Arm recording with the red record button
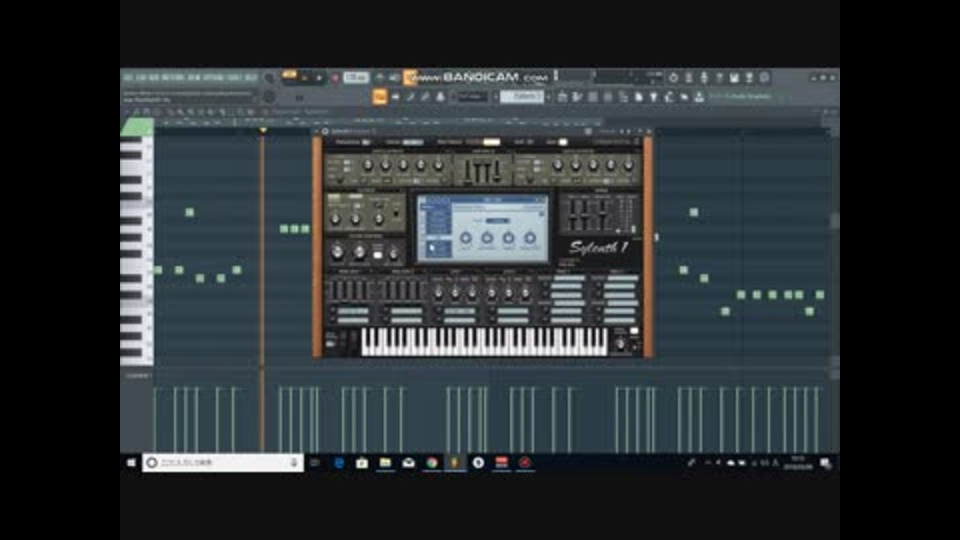960x540 pixels. (335, 78)
